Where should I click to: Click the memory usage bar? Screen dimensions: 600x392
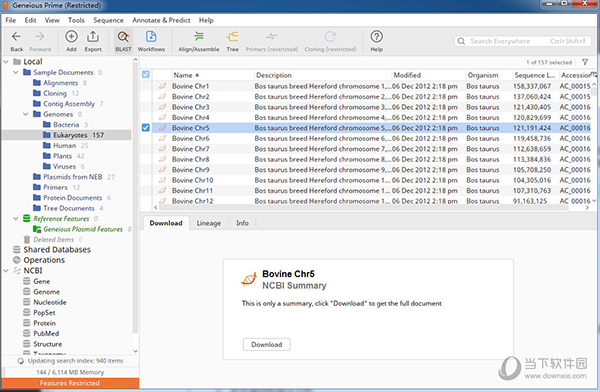[70, 372]
